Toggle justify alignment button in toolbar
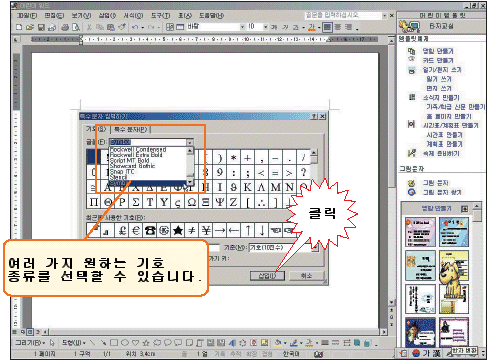The height and width of the screenshot is (360, 488). click(328, 27)
